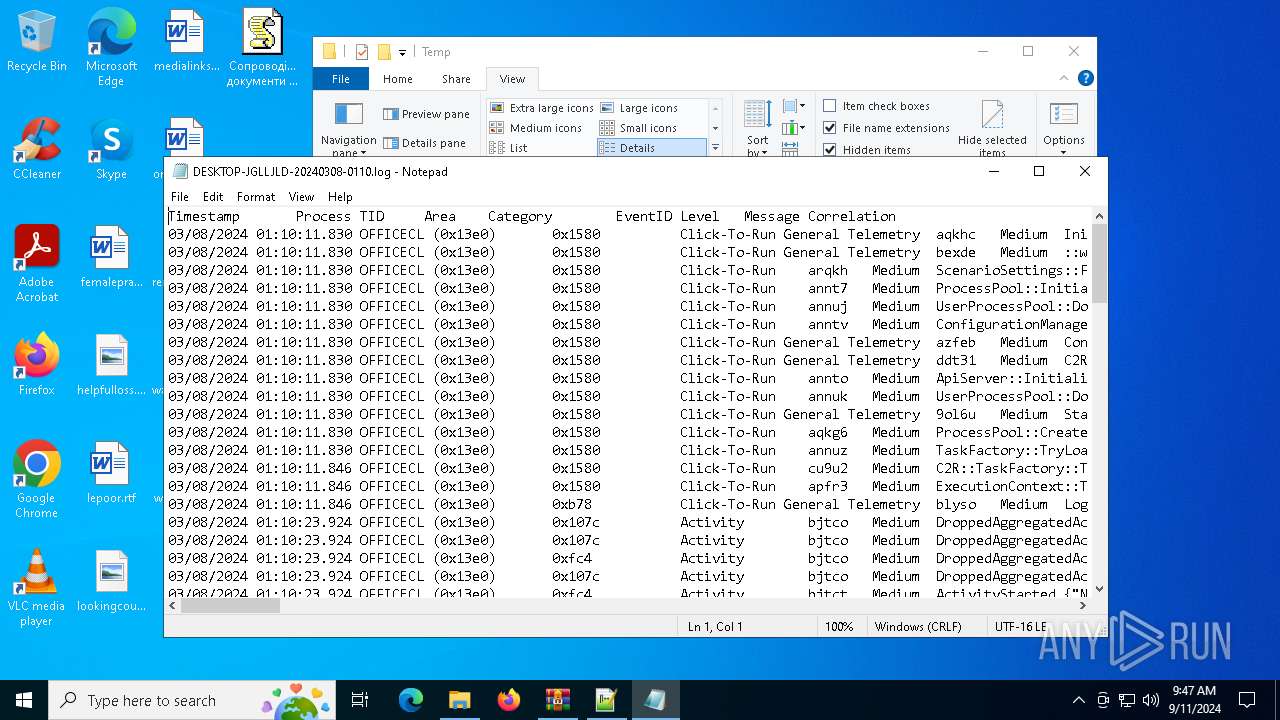Open the Cyrillic-named script file on desktop
Screen dimensions: 1280x720
262,48
